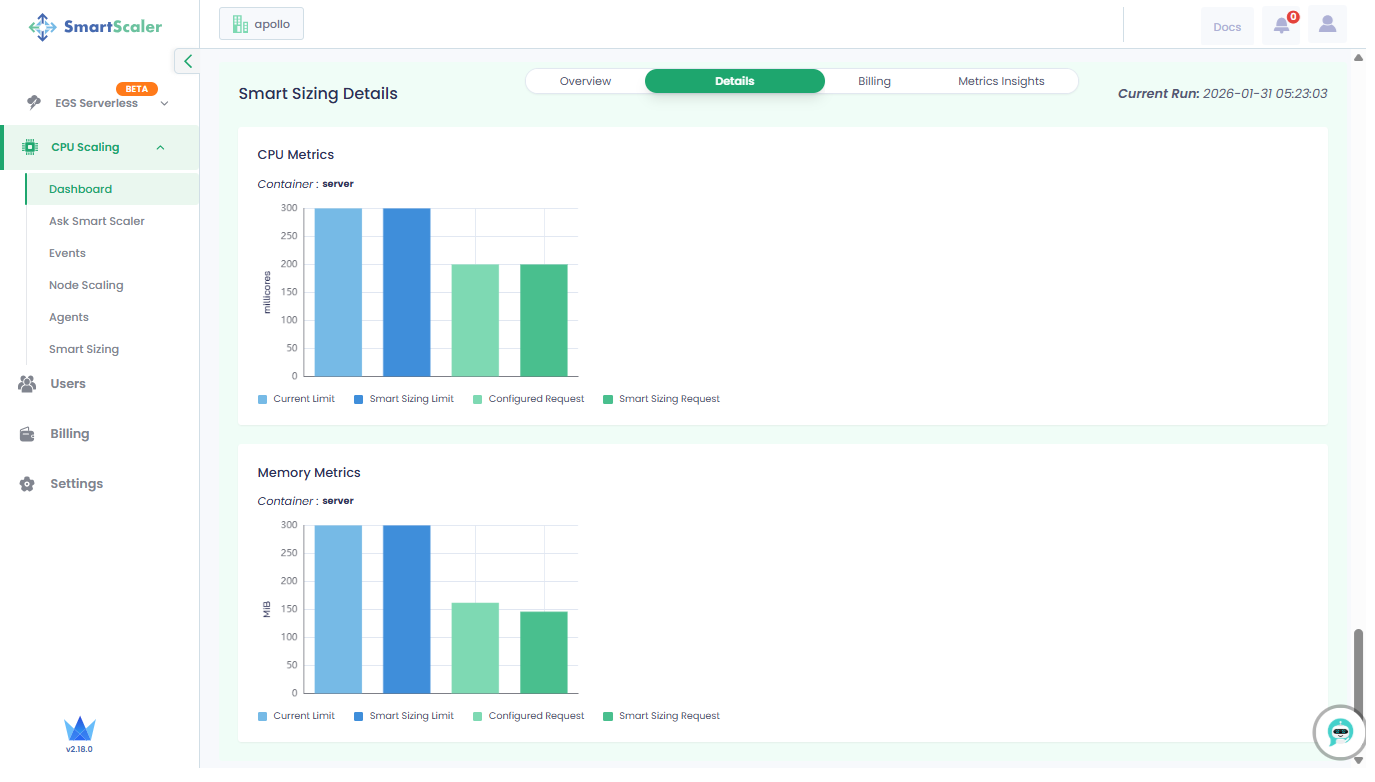Toggle Smart Sizing Request legend in CPU Metrics

click(x=661, y=399)
